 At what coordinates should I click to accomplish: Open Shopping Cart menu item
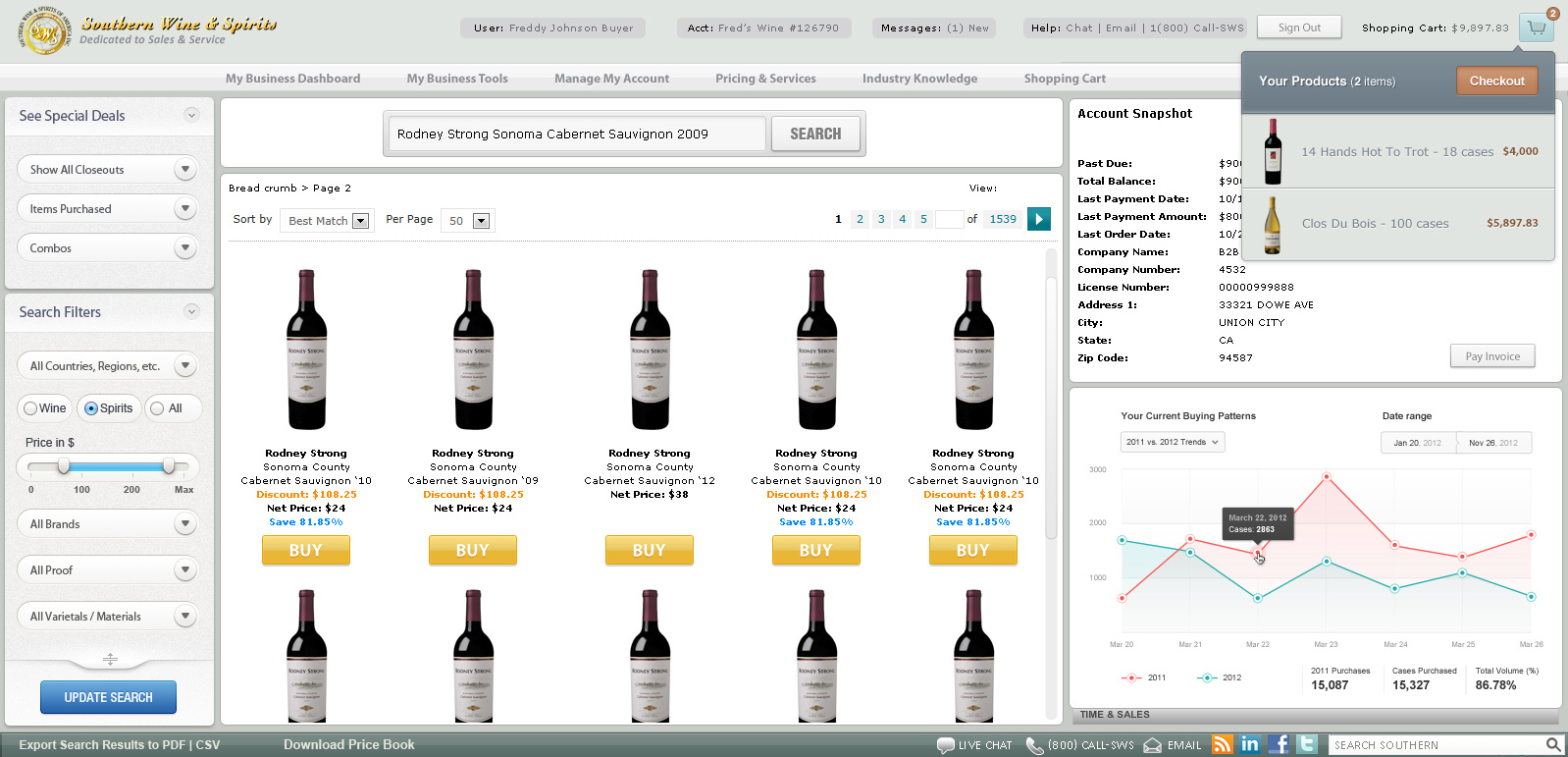[x=1065, y=79]
